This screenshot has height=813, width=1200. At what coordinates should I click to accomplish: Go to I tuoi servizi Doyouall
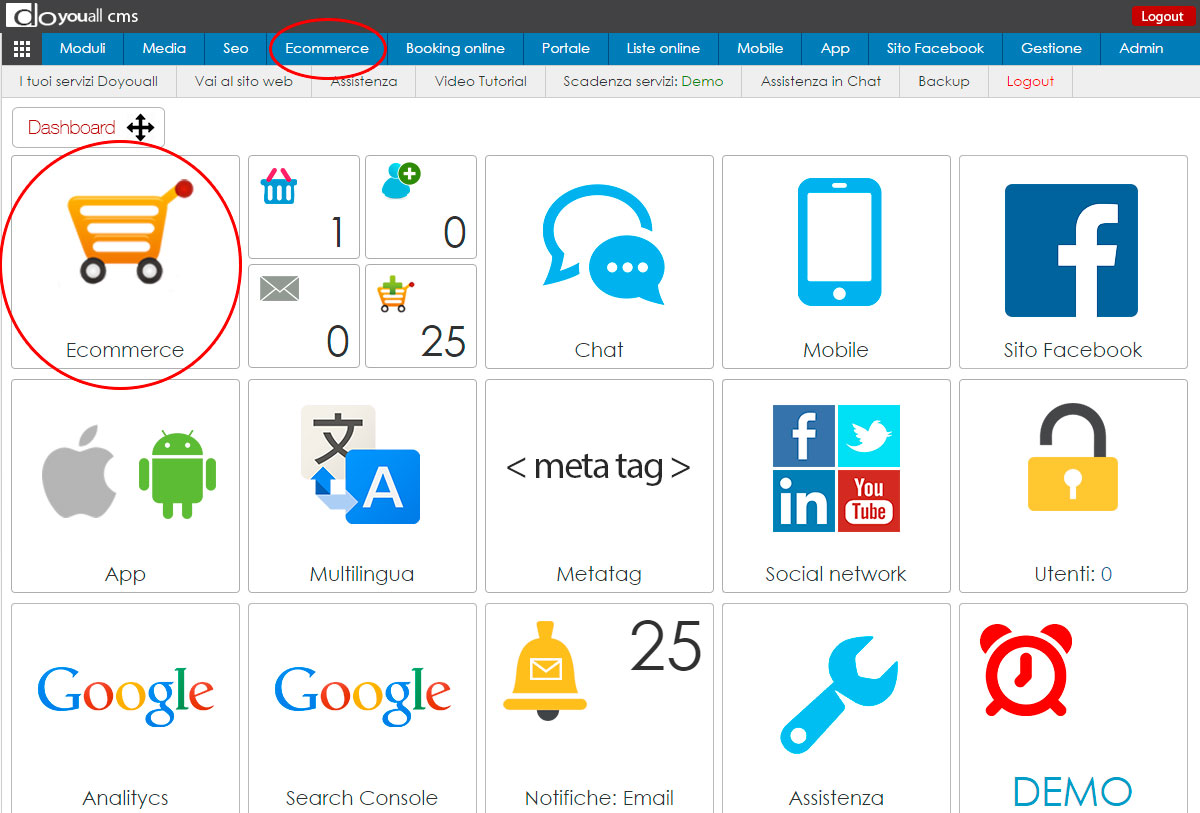[89, 81]
